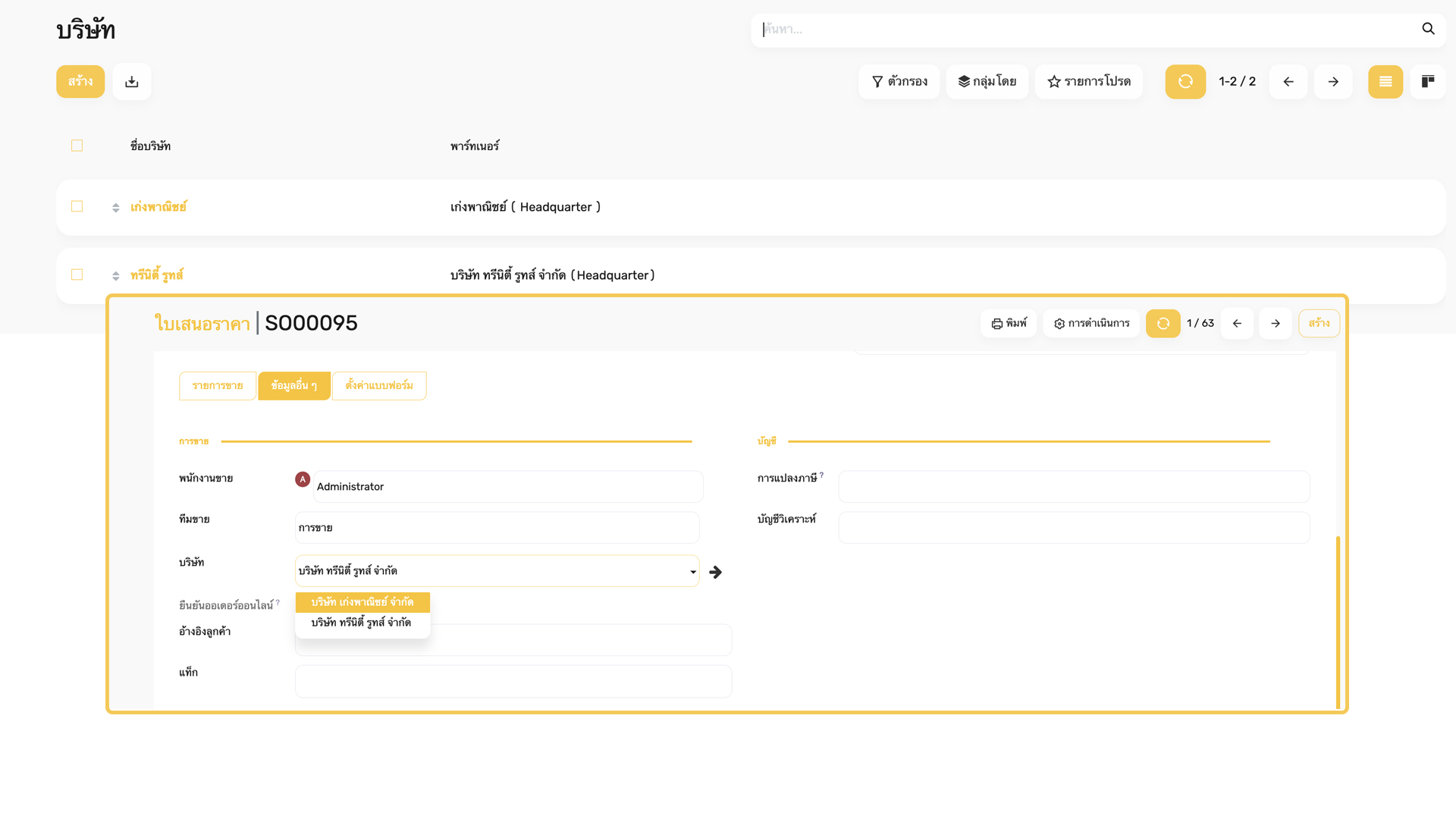Switch to รายการขาย tab
1456x819 pixels.
coord(218,386)
